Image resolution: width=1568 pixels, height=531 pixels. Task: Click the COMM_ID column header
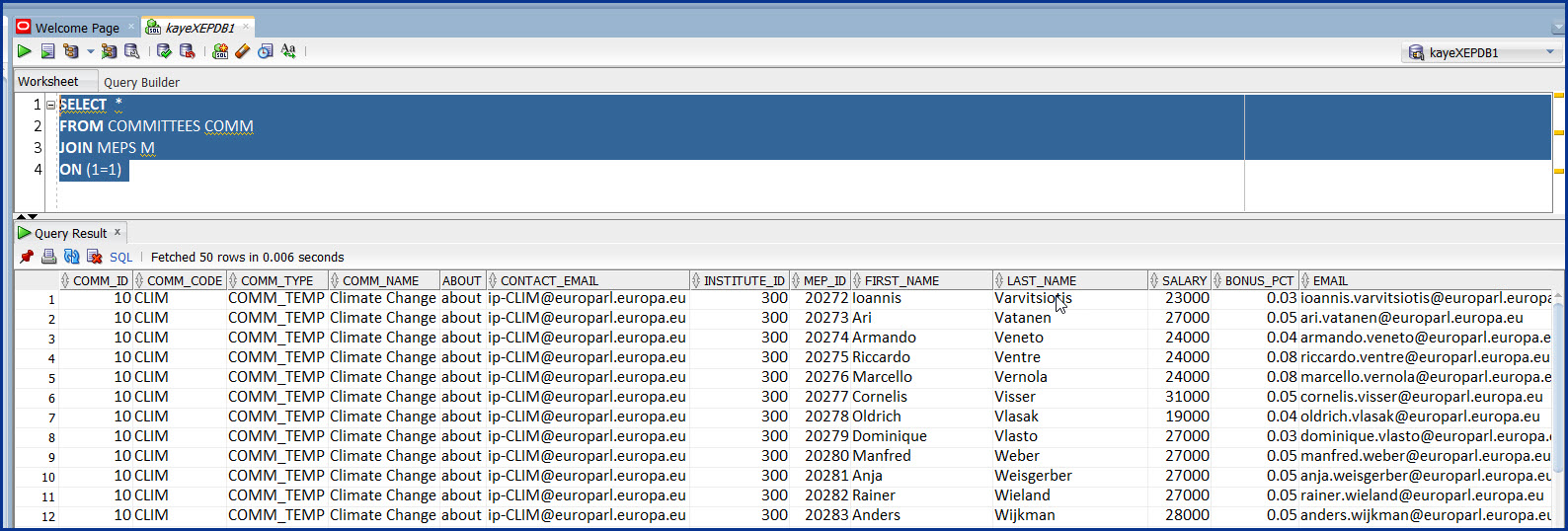[95, 280]
